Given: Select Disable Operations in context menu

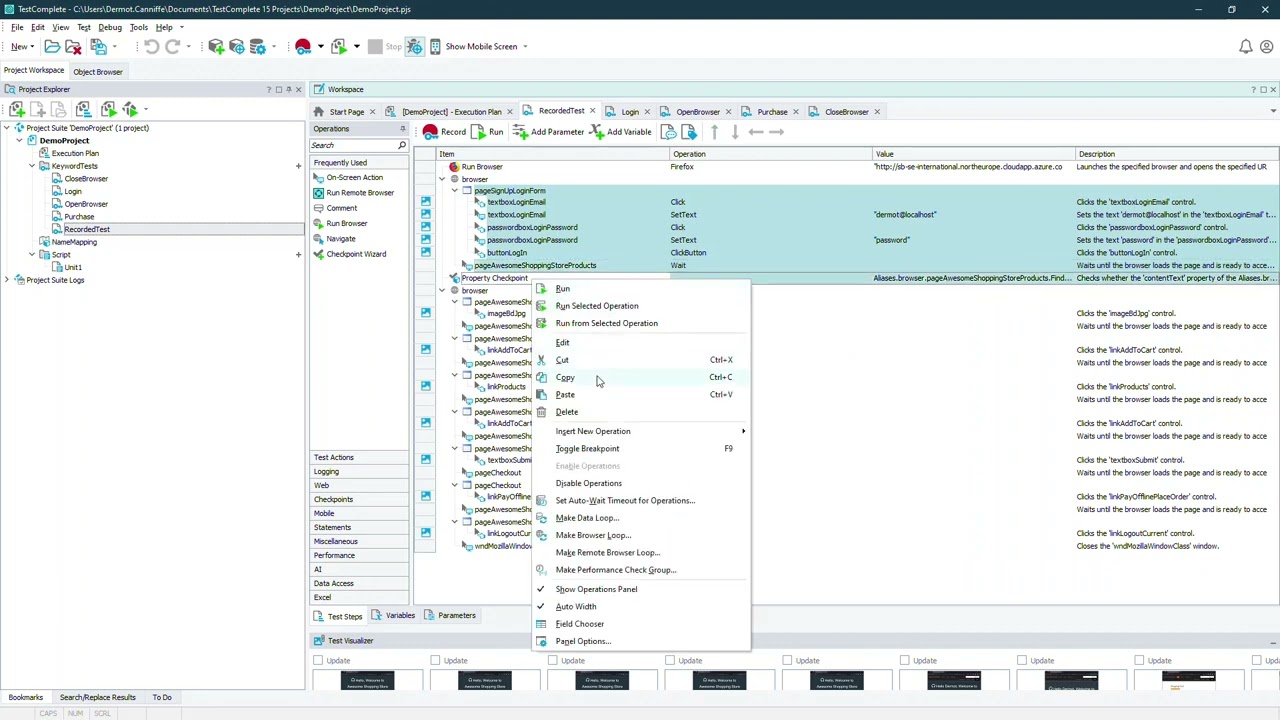Looking at the screenshot, I should [588, 483].
